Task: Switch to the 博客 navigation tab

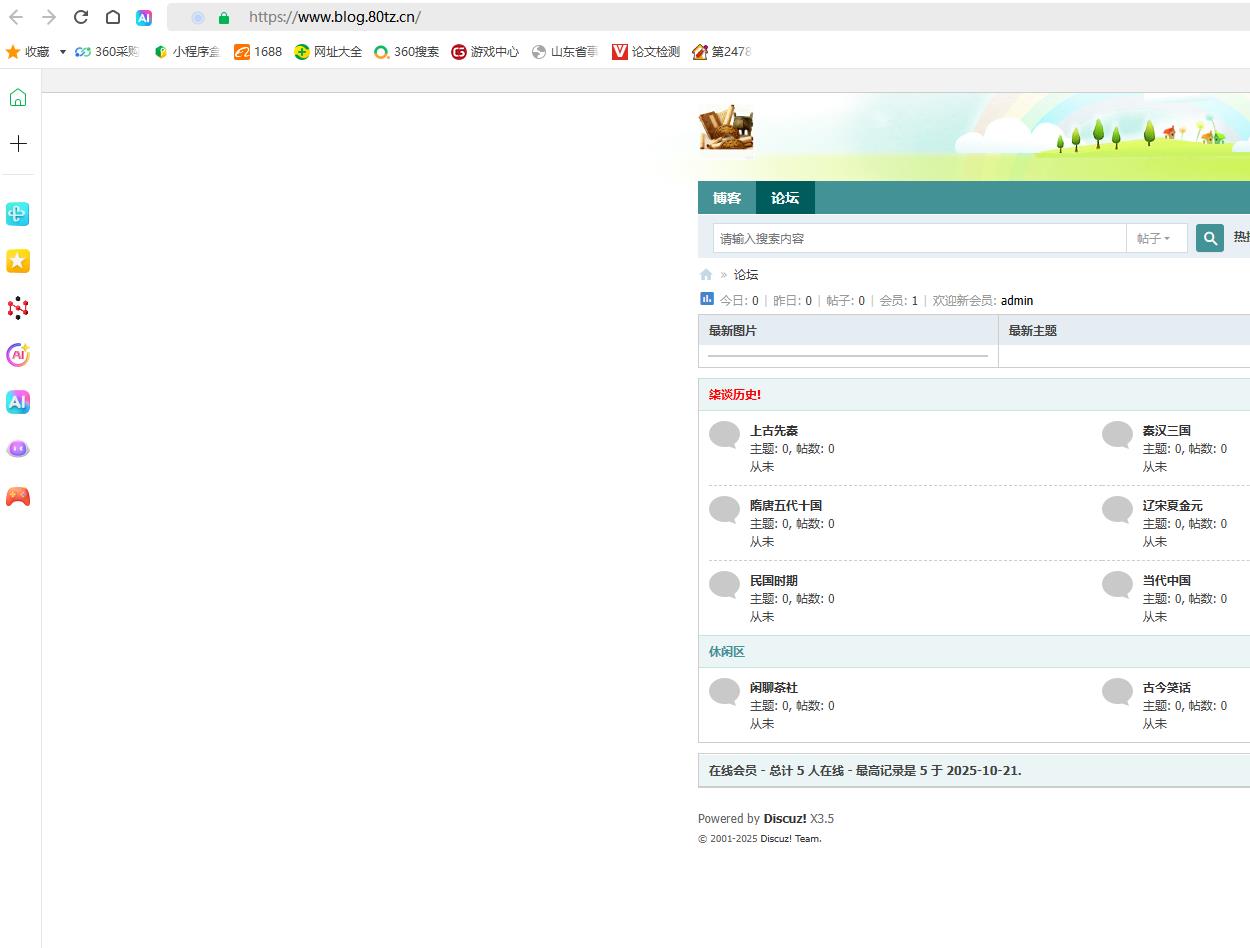Action: pyautogui.click(x=727, y=198)
